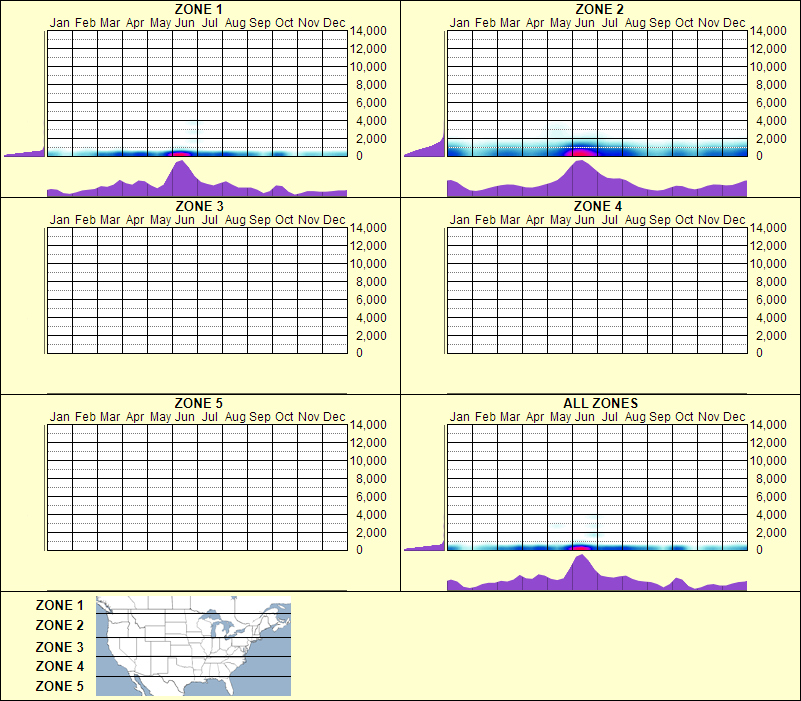This screenshot has width=801, height=701.
Task: Click the Aug label on ZONE 3
Action: click(235, 219)
